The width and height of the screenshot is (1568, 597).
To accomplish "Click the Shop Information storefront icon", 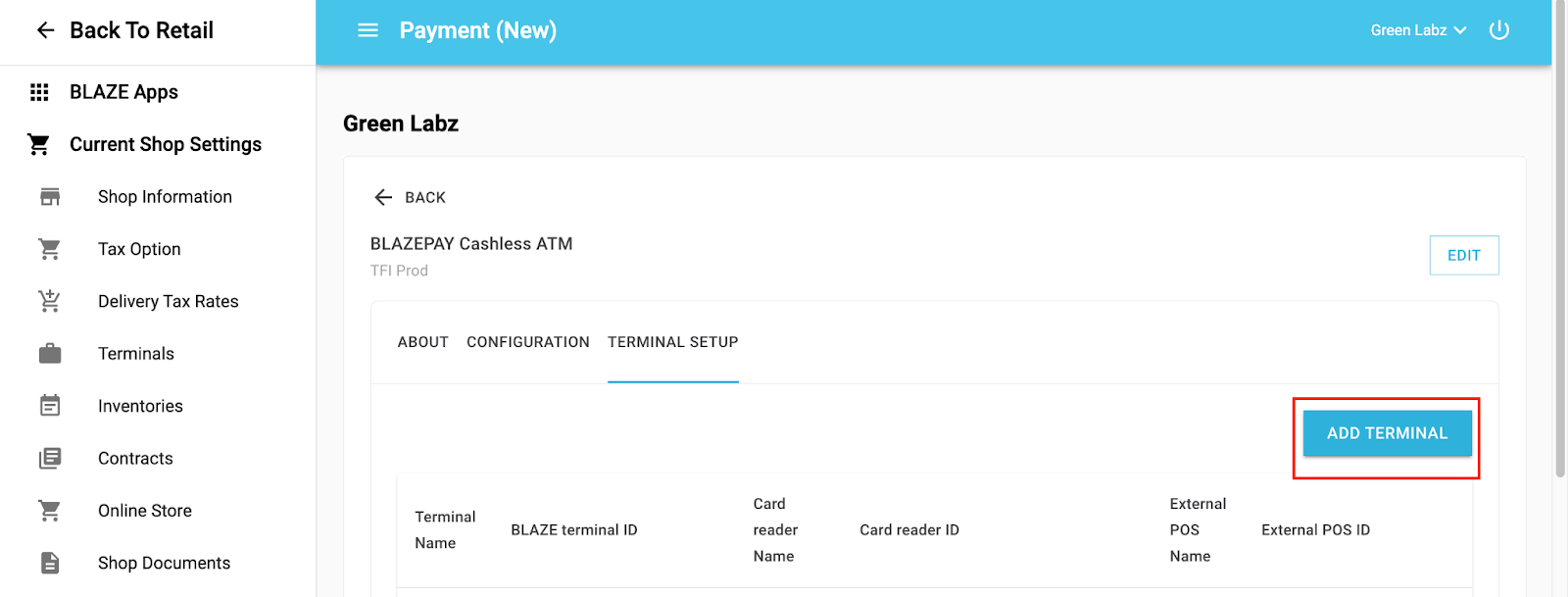I will coord(50,197).
